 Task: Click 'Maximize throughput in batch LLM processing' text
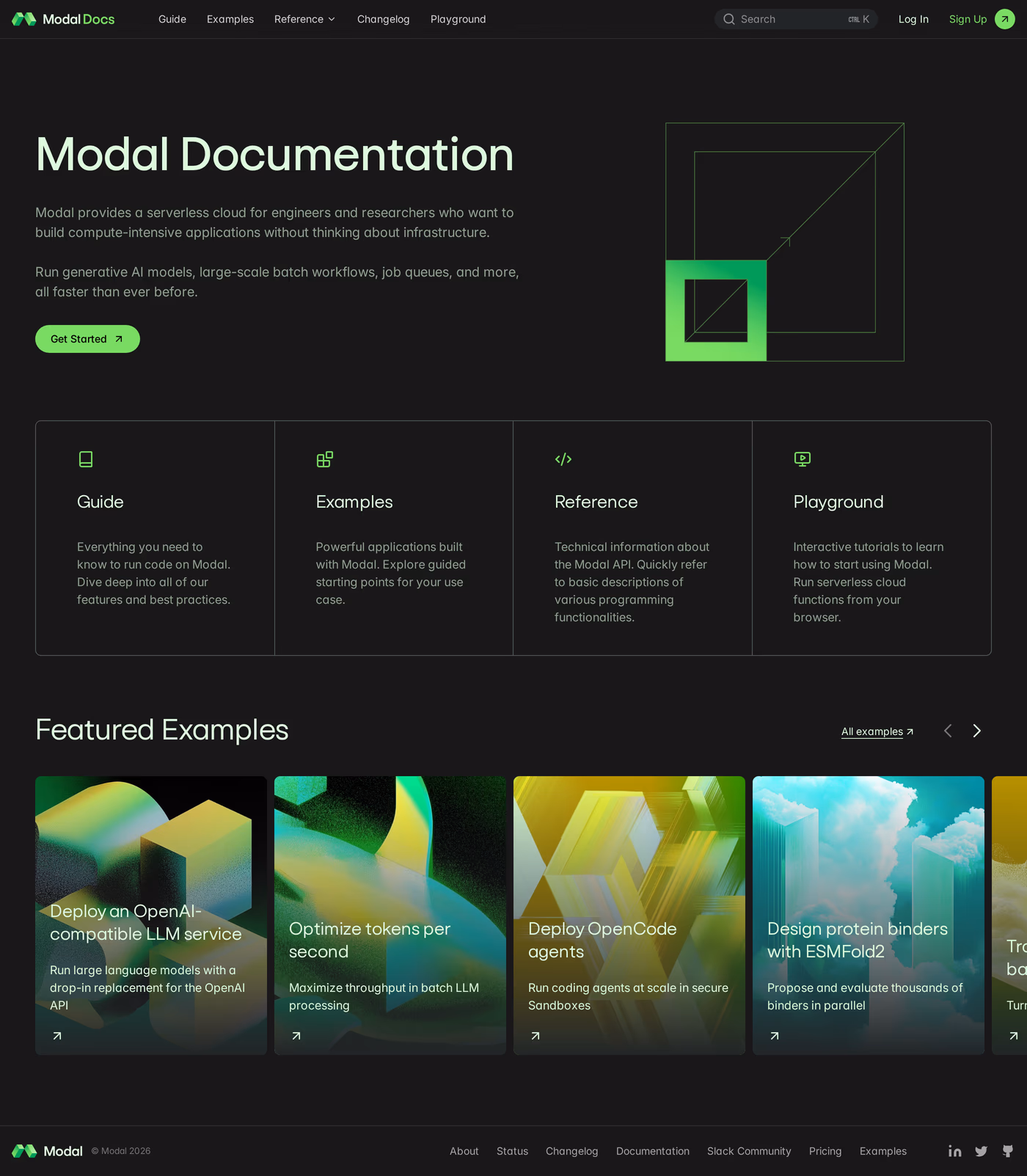[384, 996]
